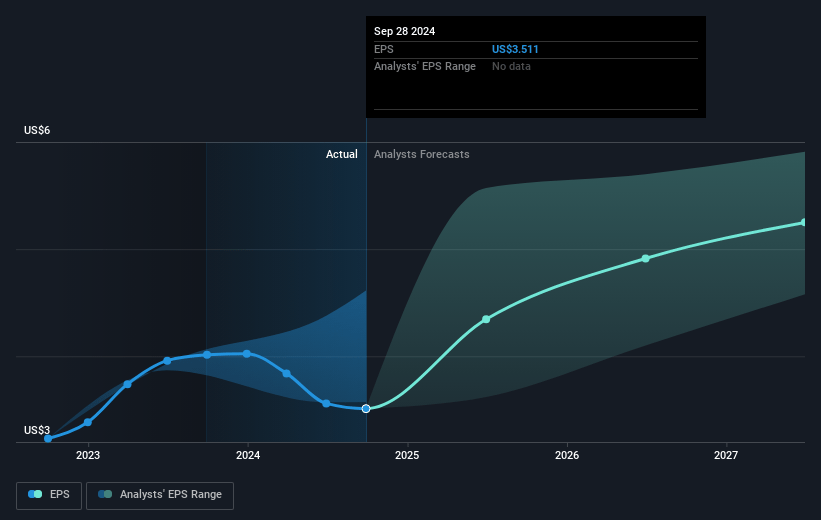The width and height of the screenshot is (821, 520).
Task: Click the EPS point just before 2024
Action: point(207,355)
